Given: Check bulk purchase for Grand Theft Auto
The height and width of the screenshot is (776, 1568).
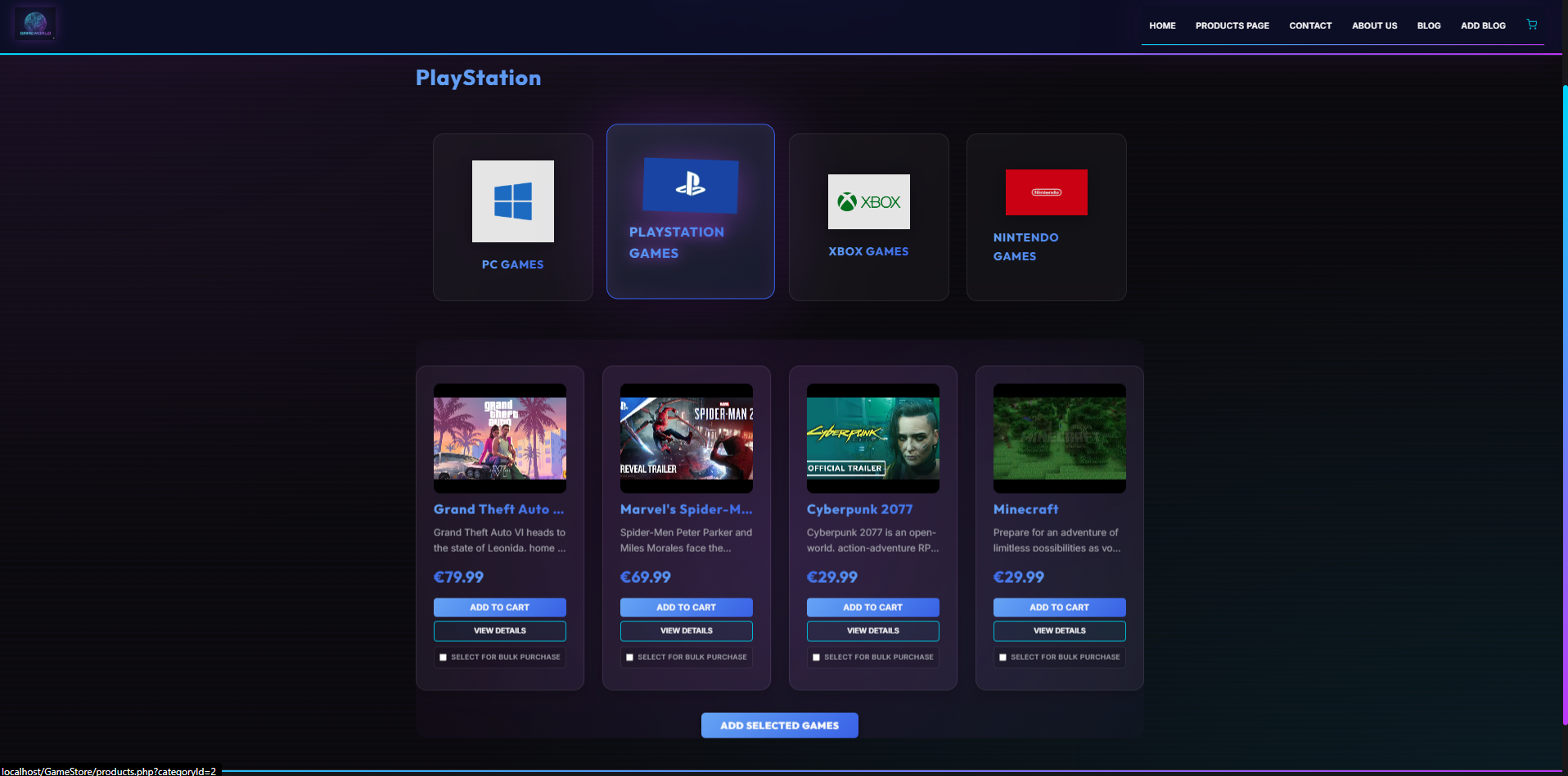Looking at the screenshot, I should click(444, 657).
